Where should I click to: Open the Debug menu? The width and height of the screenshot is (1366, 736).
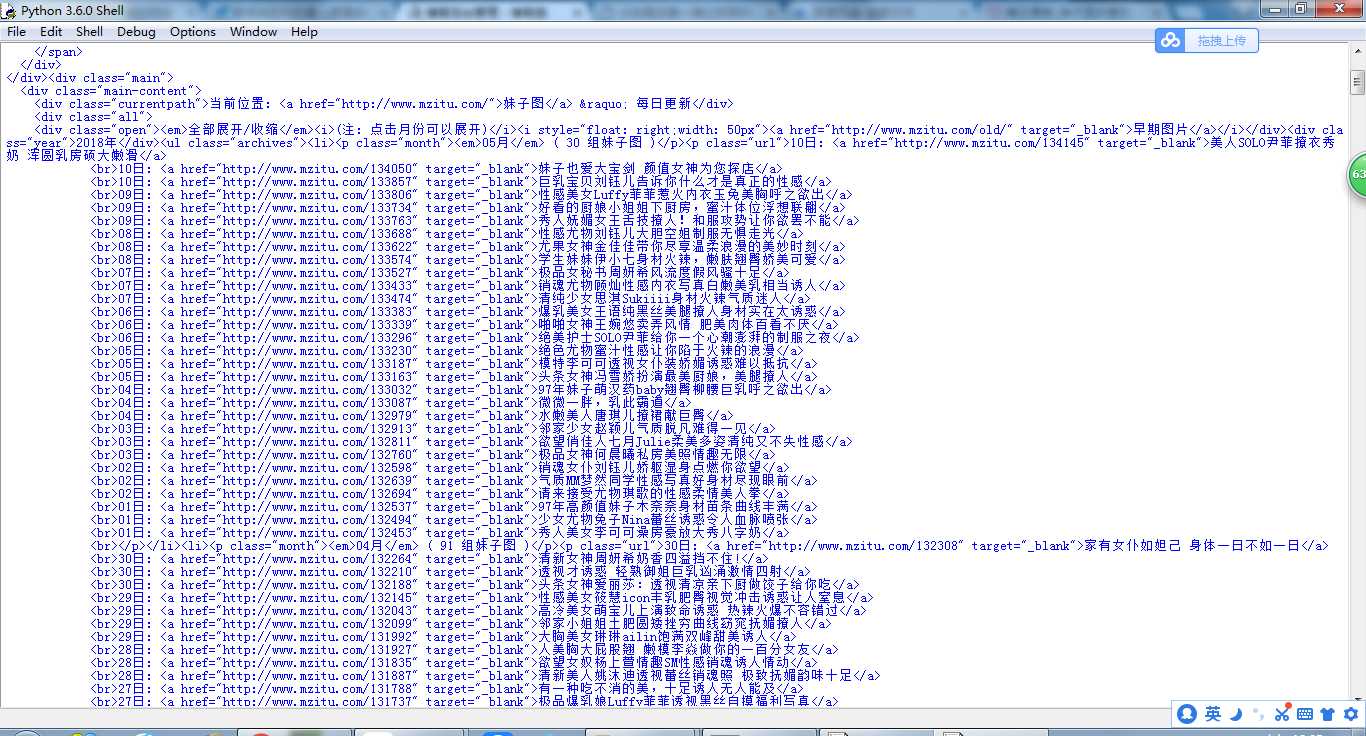pyautogui.click(x=136, y=31)
